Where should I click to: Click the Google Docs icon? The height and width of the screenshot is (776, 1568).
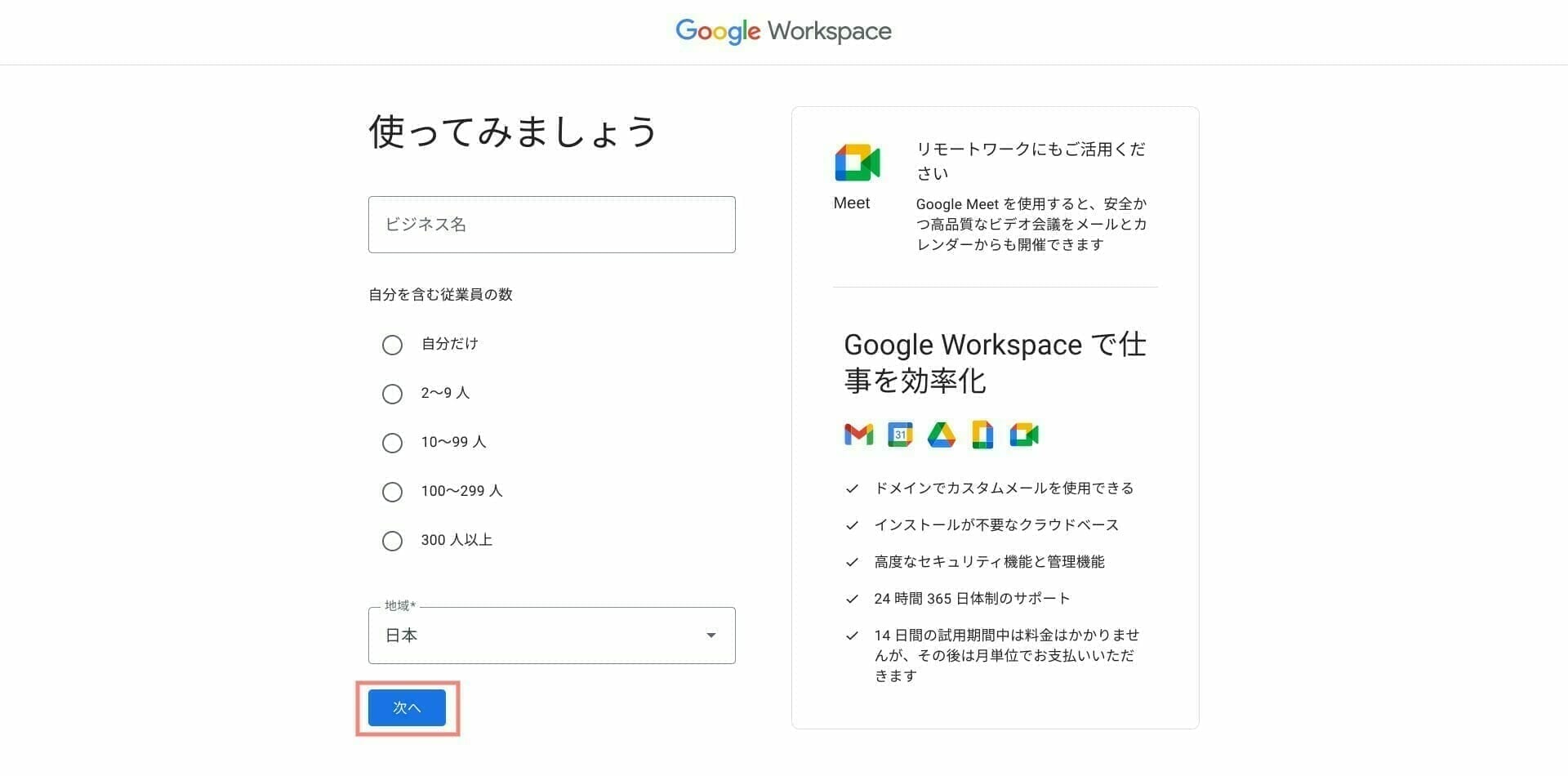(982, 435)
